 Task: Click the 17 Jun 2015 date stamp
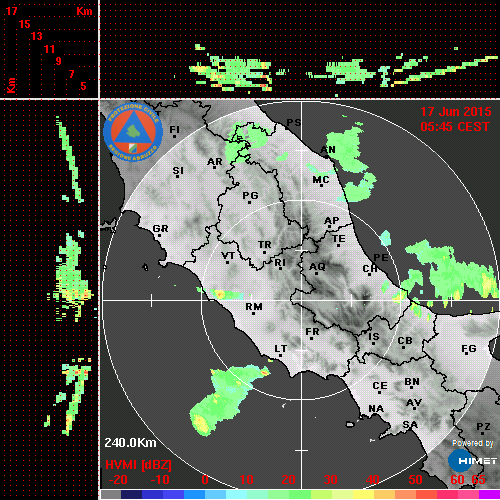(x=456, y=112)
